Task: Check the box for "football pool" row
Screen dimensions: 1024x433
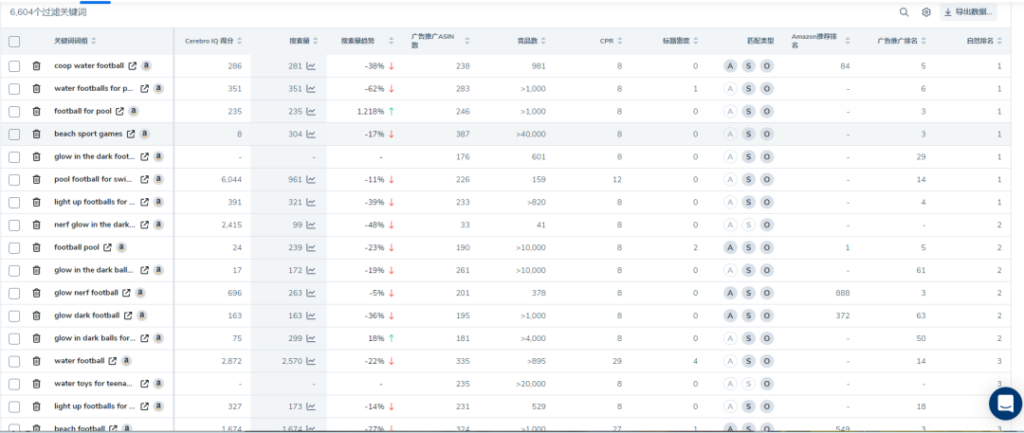Action: (14, 247)
